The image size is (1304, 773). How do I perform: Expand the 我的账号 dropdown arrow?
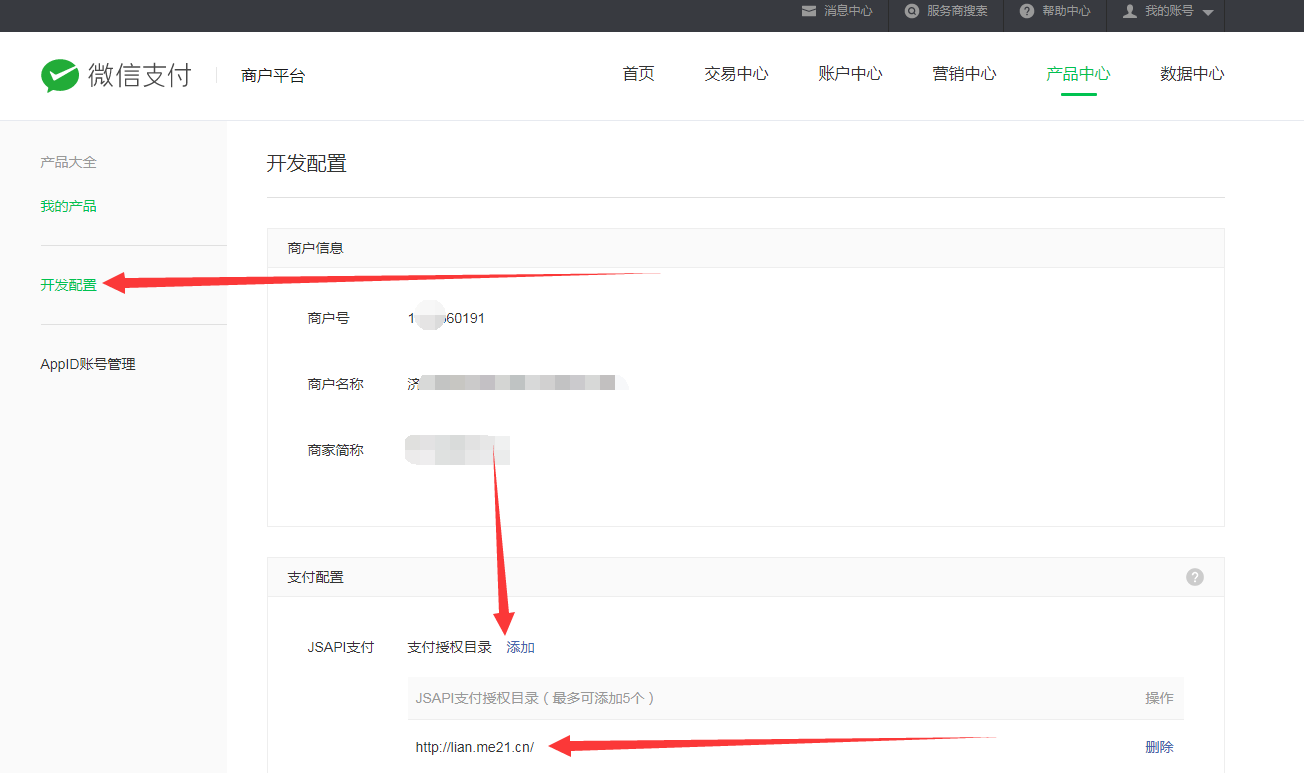(x=1207, y=12)
